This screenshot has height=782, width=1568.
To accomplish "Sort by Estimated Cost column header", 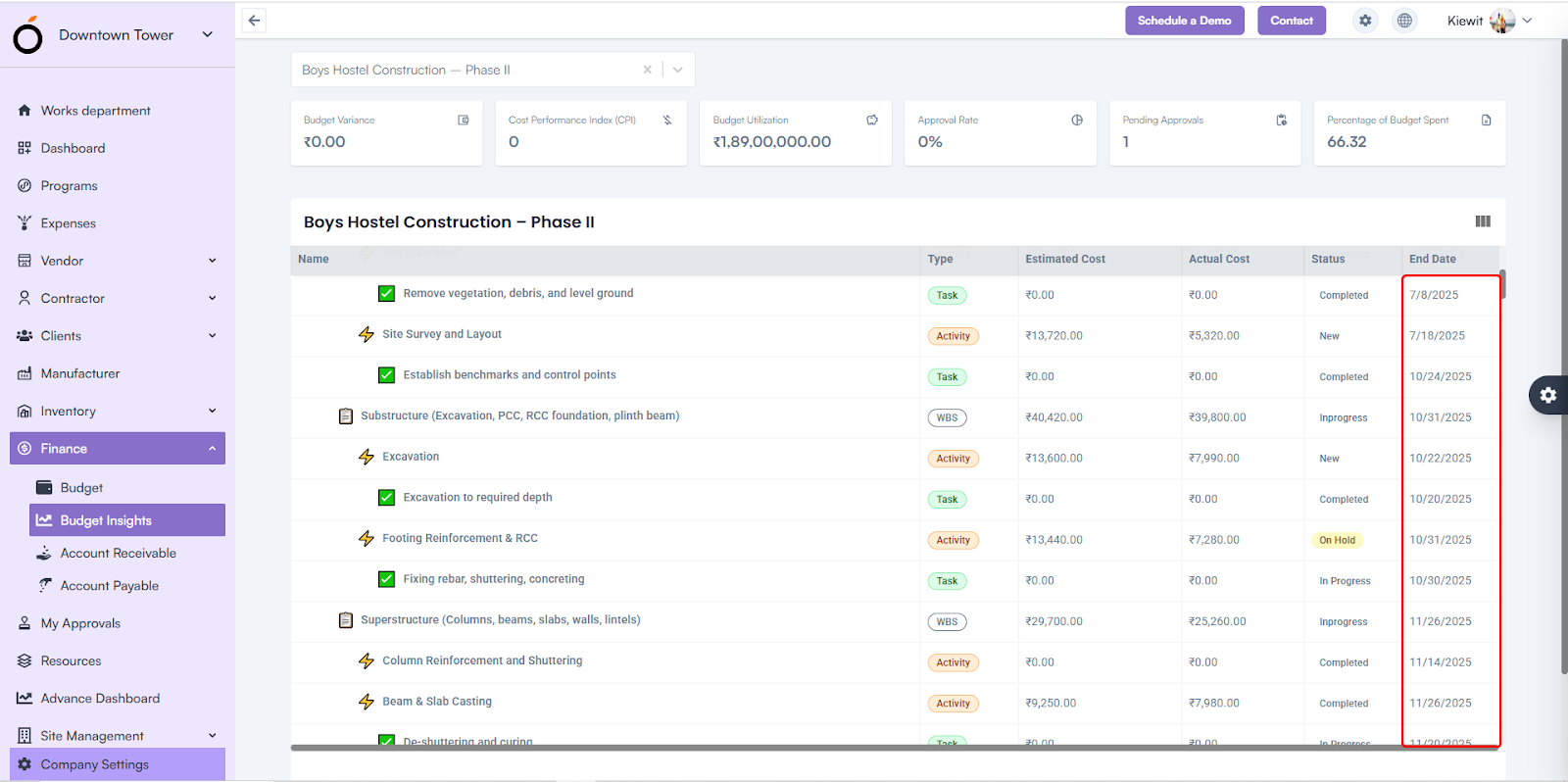I will tap(1065, 259).
